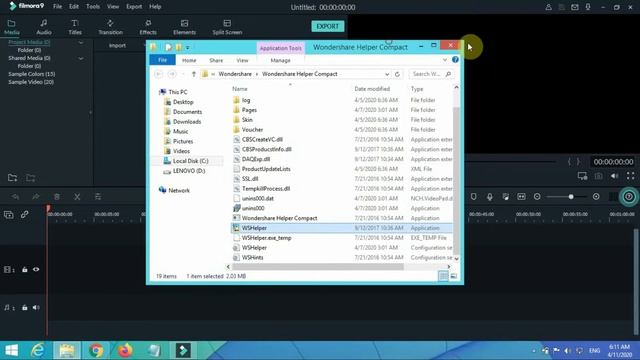Open the Tools menu in Filmora
640x360 pixels.
(x=93, y=7)
